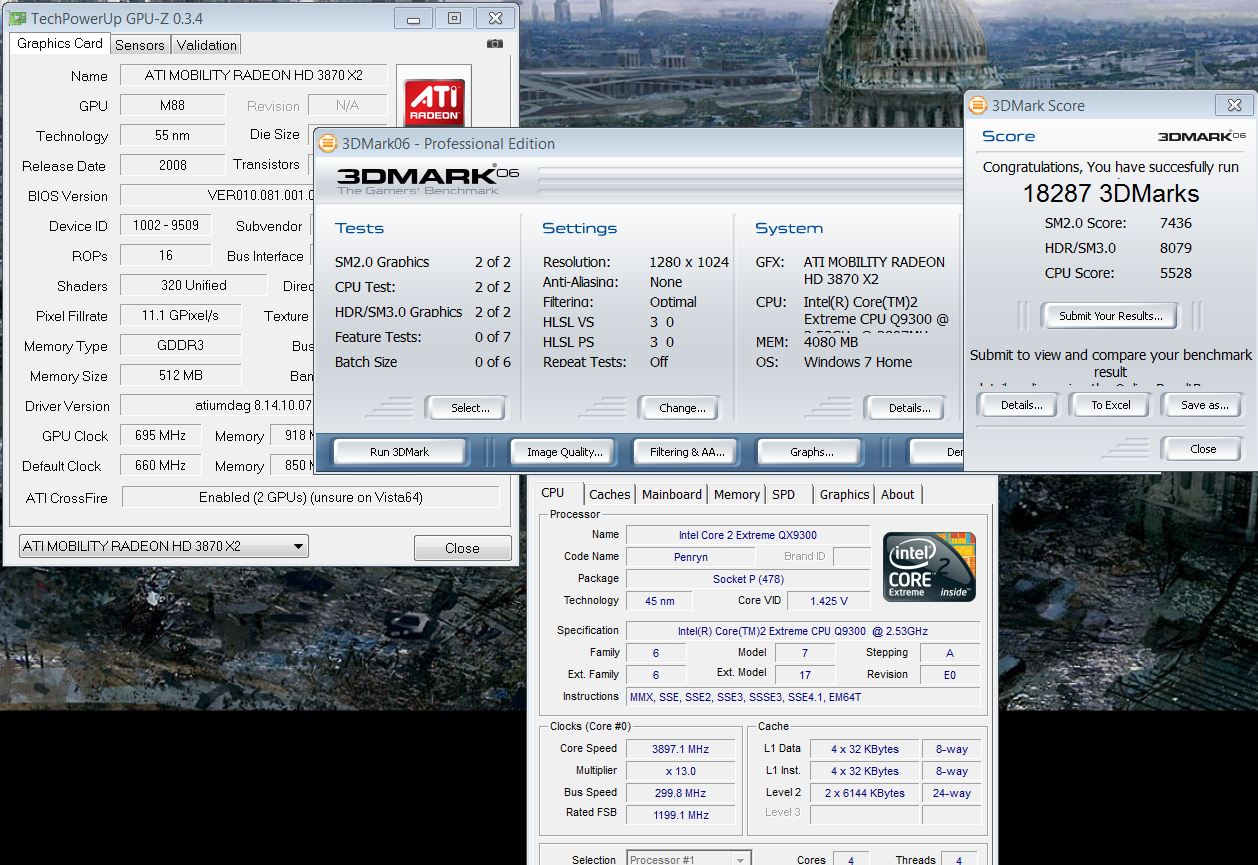Click the Save as... button

(x=1203, y=405)
